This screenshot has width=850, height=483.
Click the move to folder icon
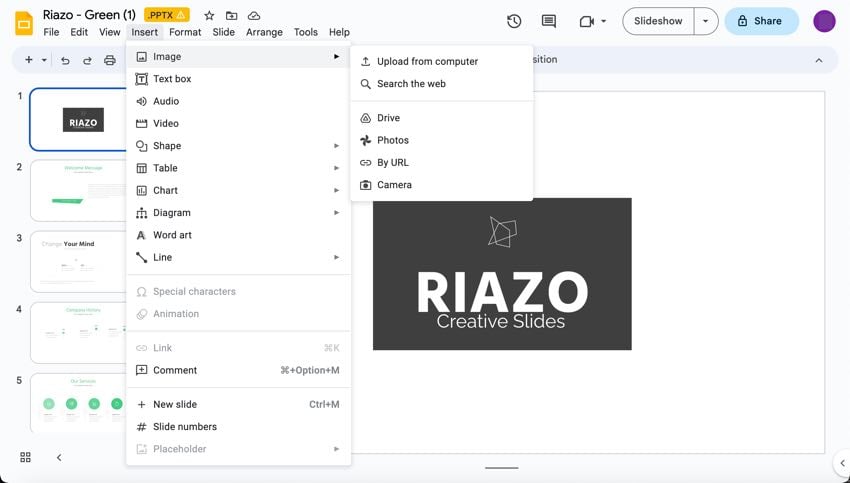pos(232,16)
